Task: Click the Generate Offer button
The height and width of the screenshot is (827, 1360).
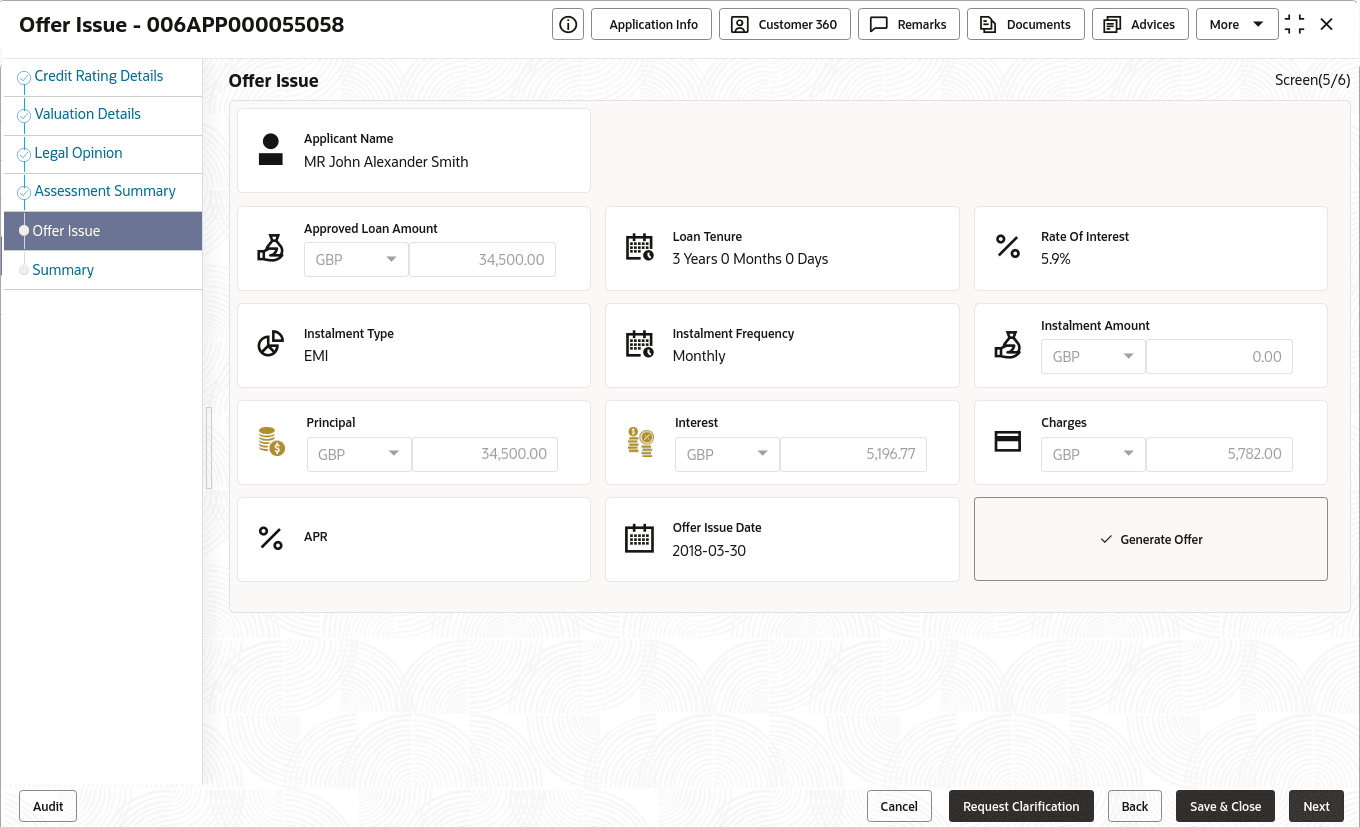Action: 1151,539
